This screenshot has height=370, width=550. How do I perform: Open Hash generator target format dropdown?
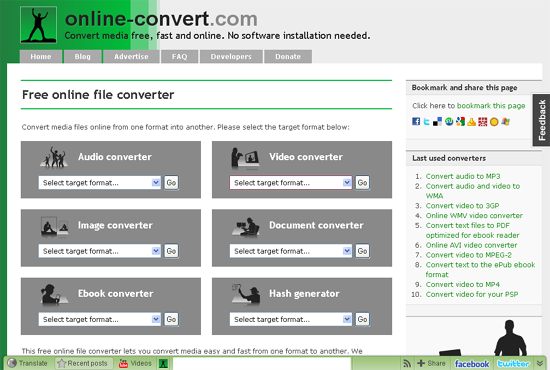pyautogui.click(x=291, y=319)
